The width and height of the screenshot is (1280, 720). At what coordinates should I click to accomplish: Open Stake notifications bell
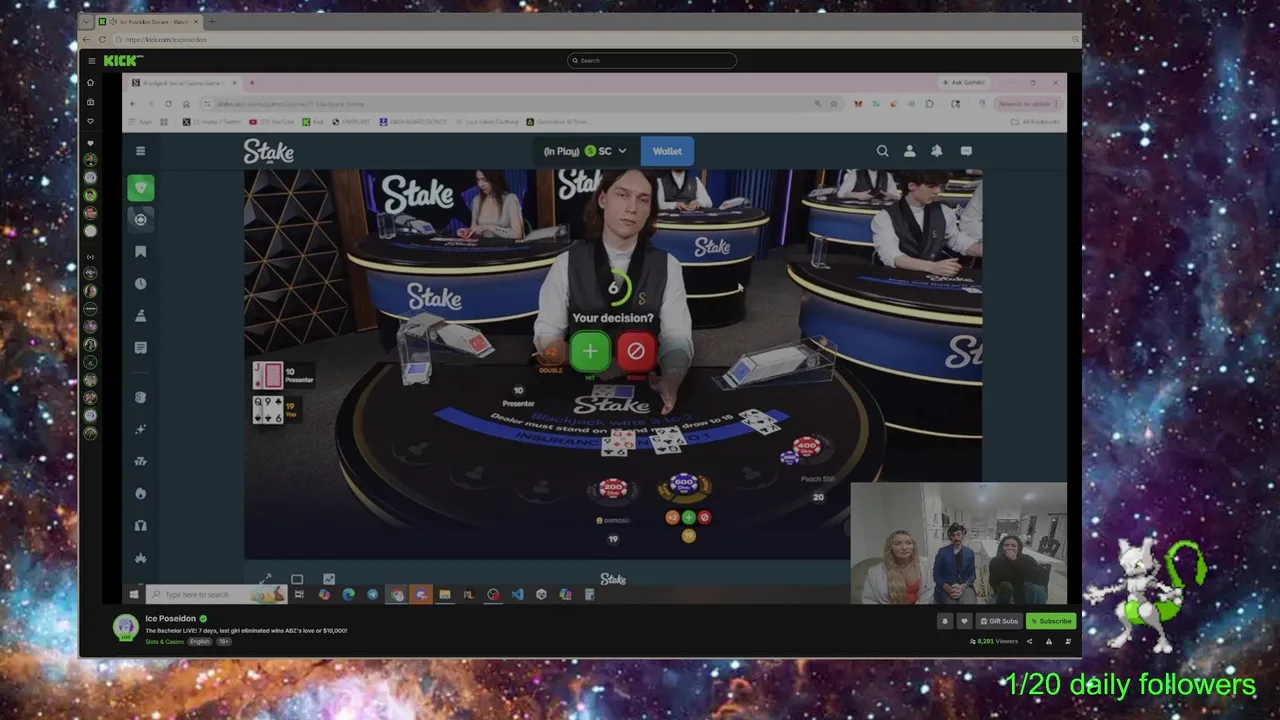point(937,151)
